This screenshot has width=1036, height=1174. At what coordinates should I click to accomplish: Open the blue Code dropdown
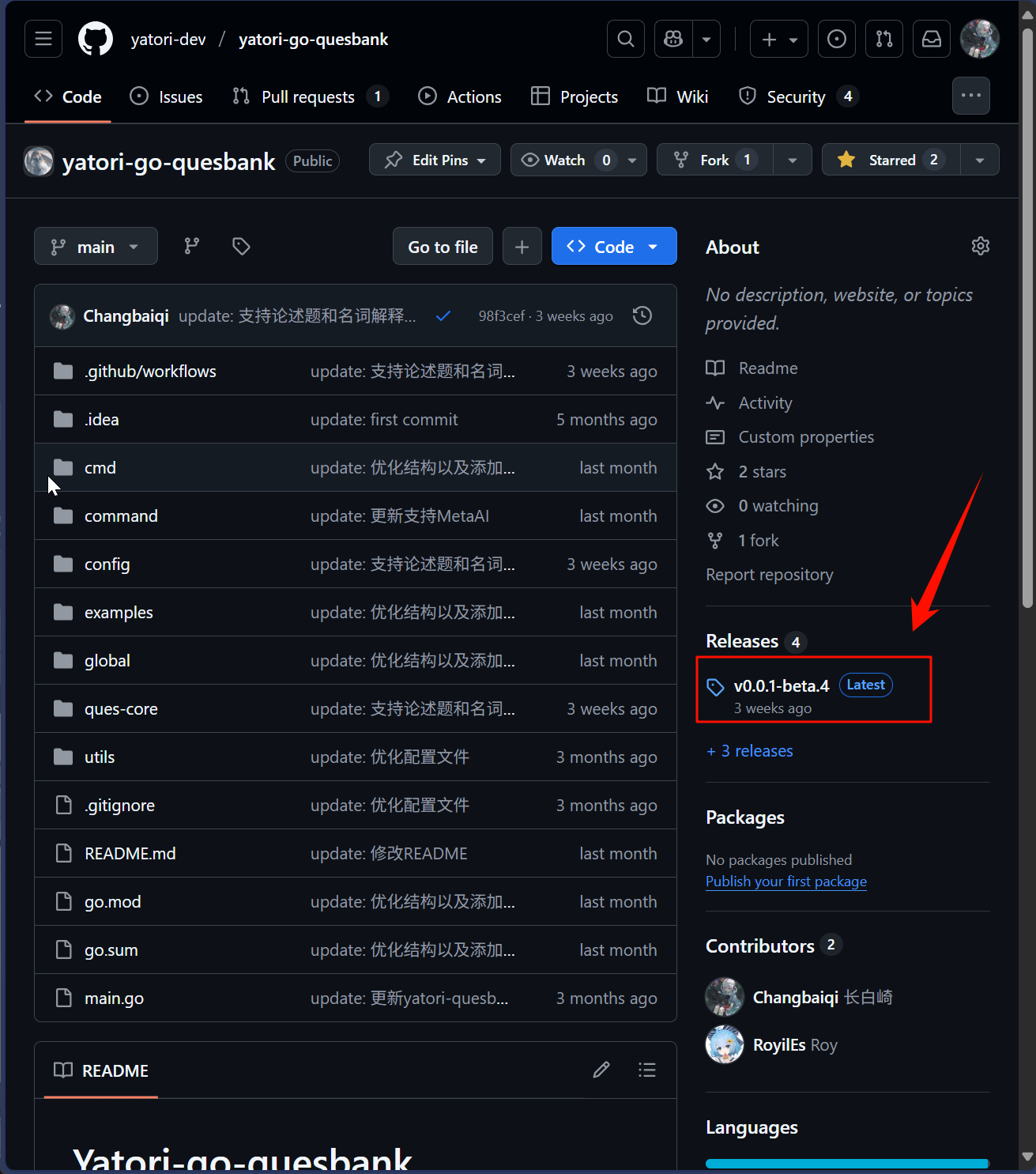[x=613, y=247]
